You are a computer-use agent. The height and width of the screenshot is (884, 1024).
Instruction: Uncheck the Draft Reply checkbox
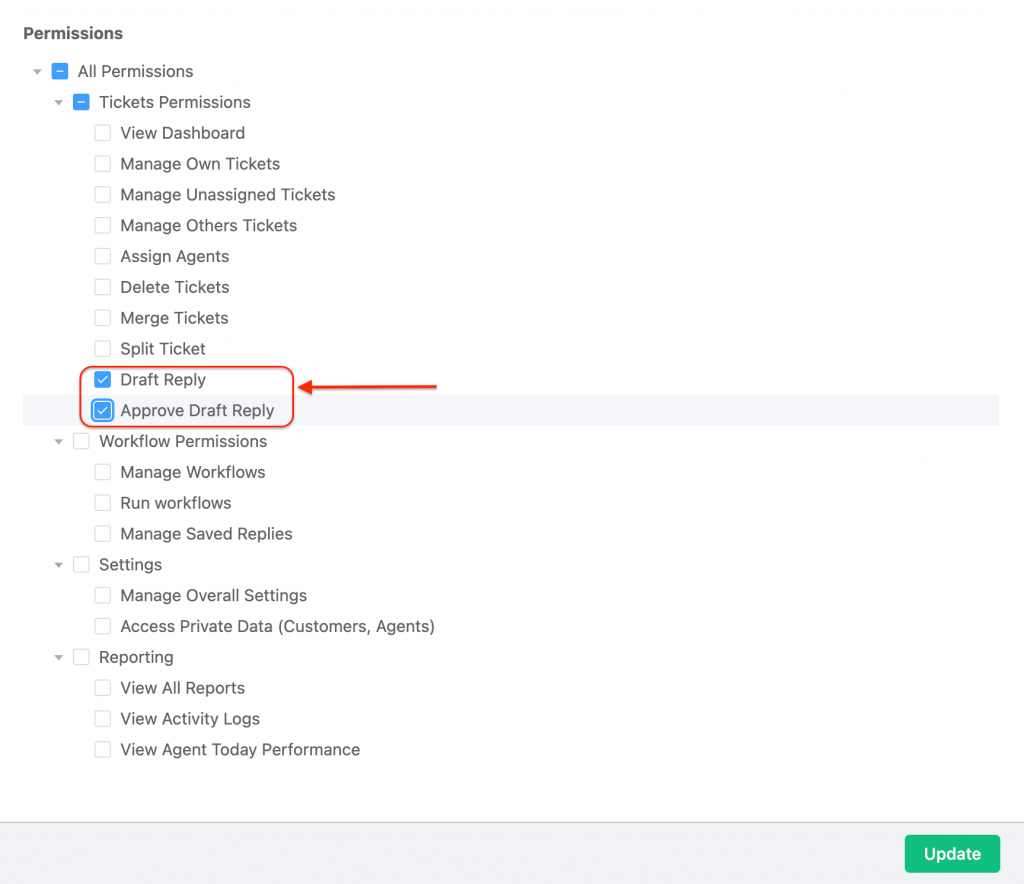103,379
